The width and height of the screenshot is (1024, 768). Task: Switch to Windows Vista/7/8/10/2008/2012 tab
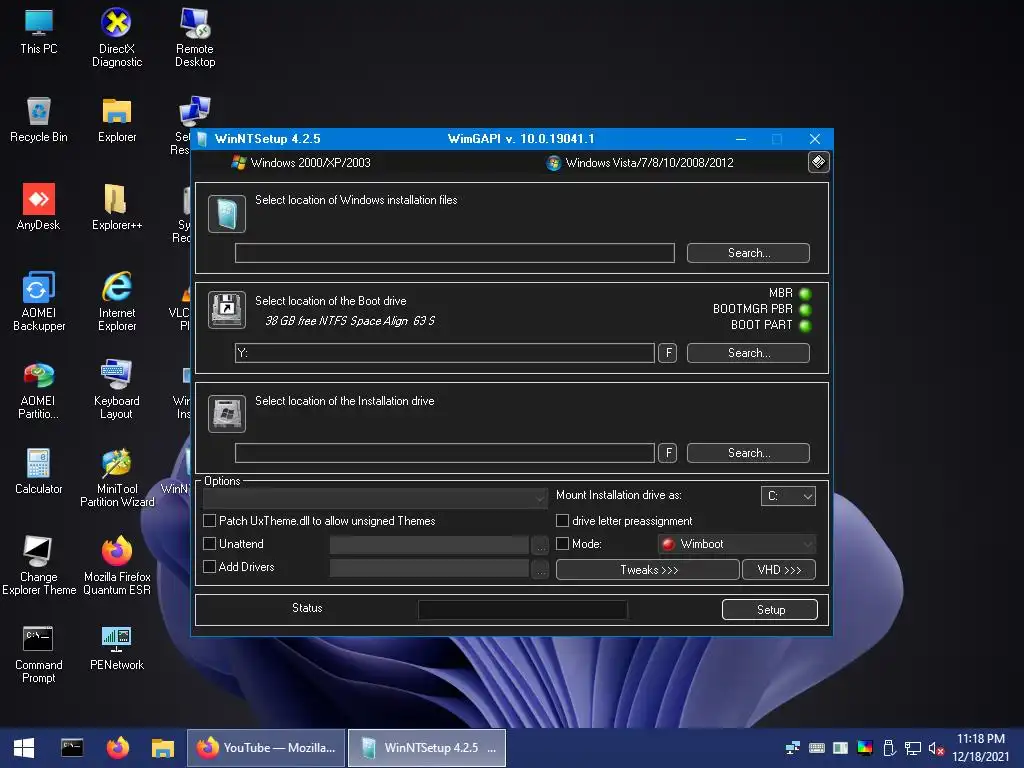click(640, 163)
